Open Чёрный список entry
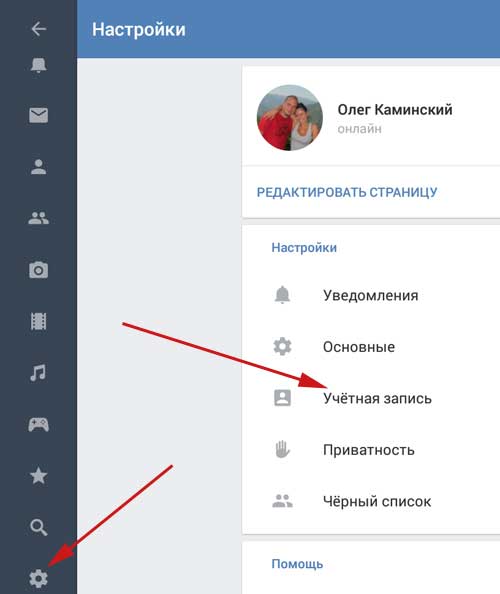Image resolution: width=500 pixels, height=594 pixels. click(371, 501)
